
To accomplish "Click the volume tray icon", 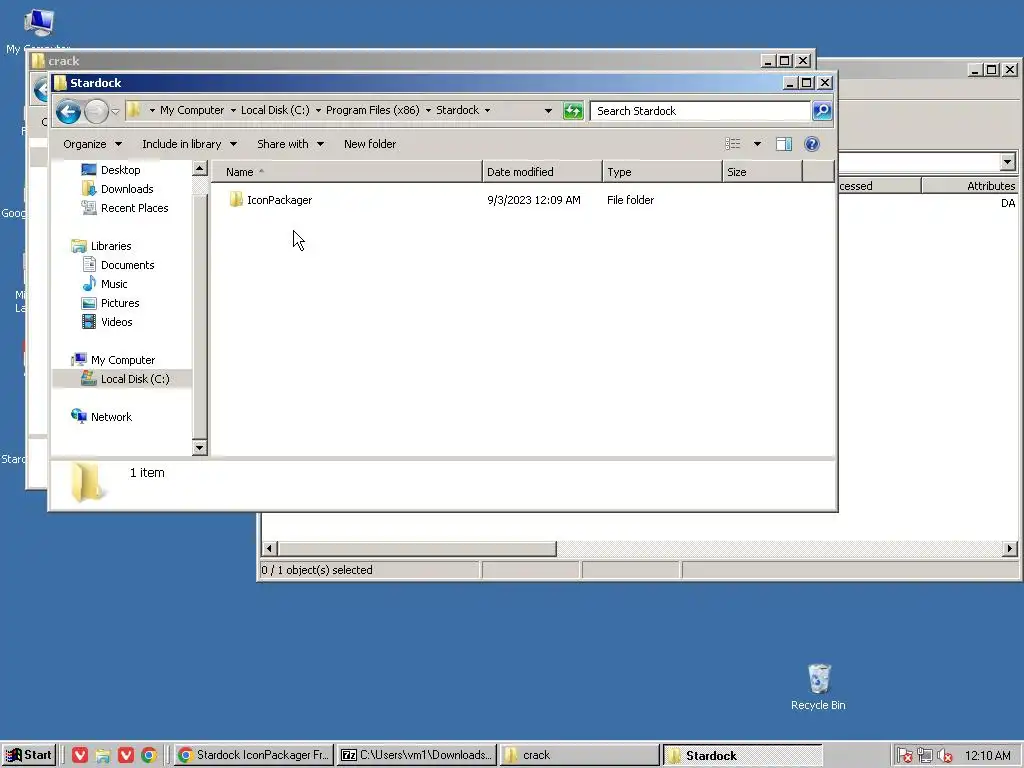I will pos(944,755).
